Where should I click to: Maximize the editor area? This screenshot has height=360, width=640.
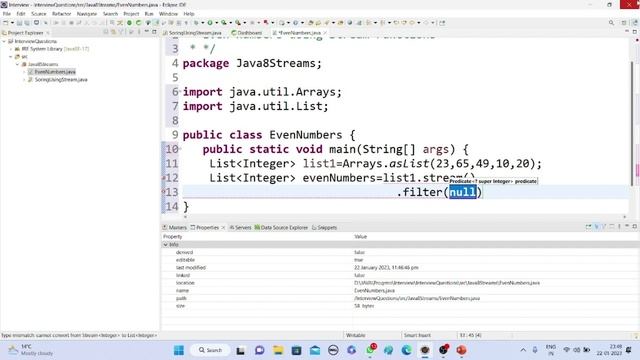[635, 31]
